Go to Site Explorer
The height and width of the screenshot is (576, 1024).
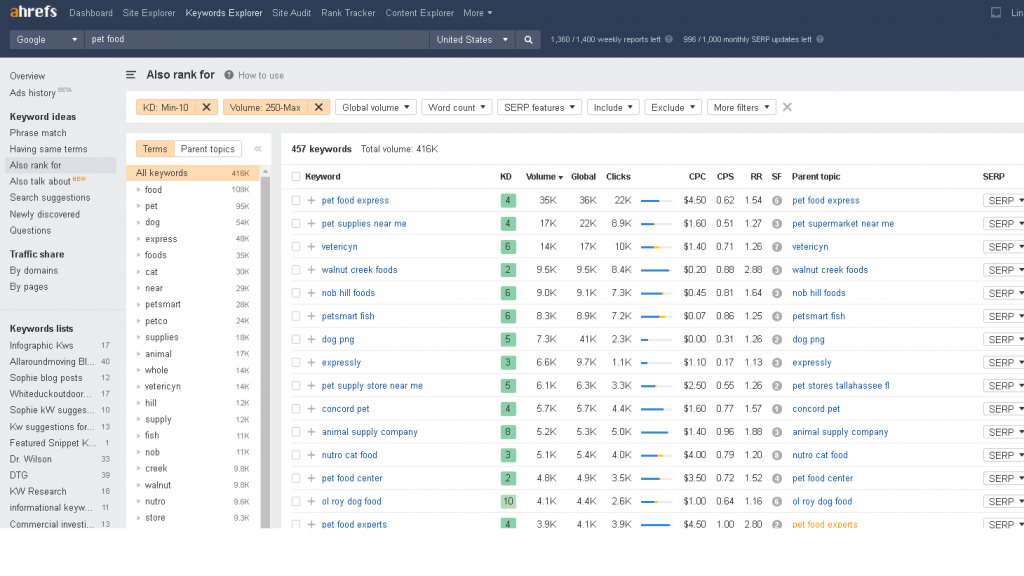149,12
